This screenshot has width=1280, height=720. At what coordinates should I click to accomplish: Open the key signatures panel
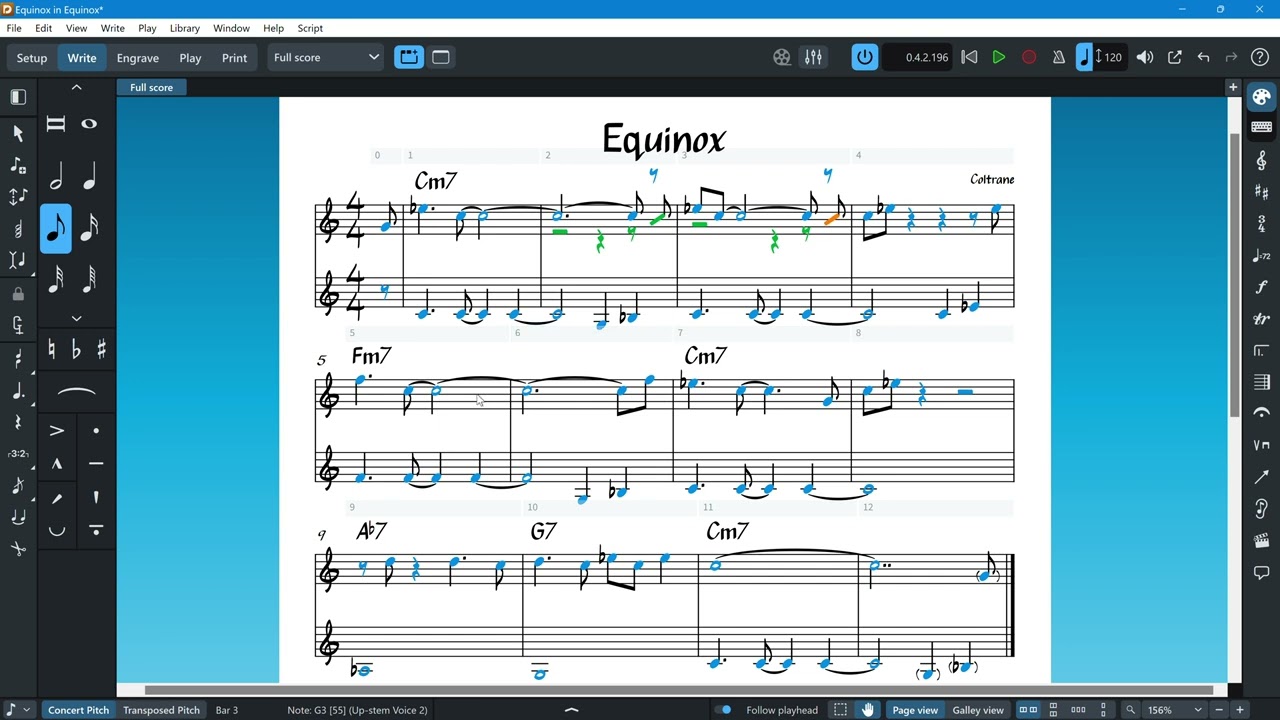coord(1261,192)
